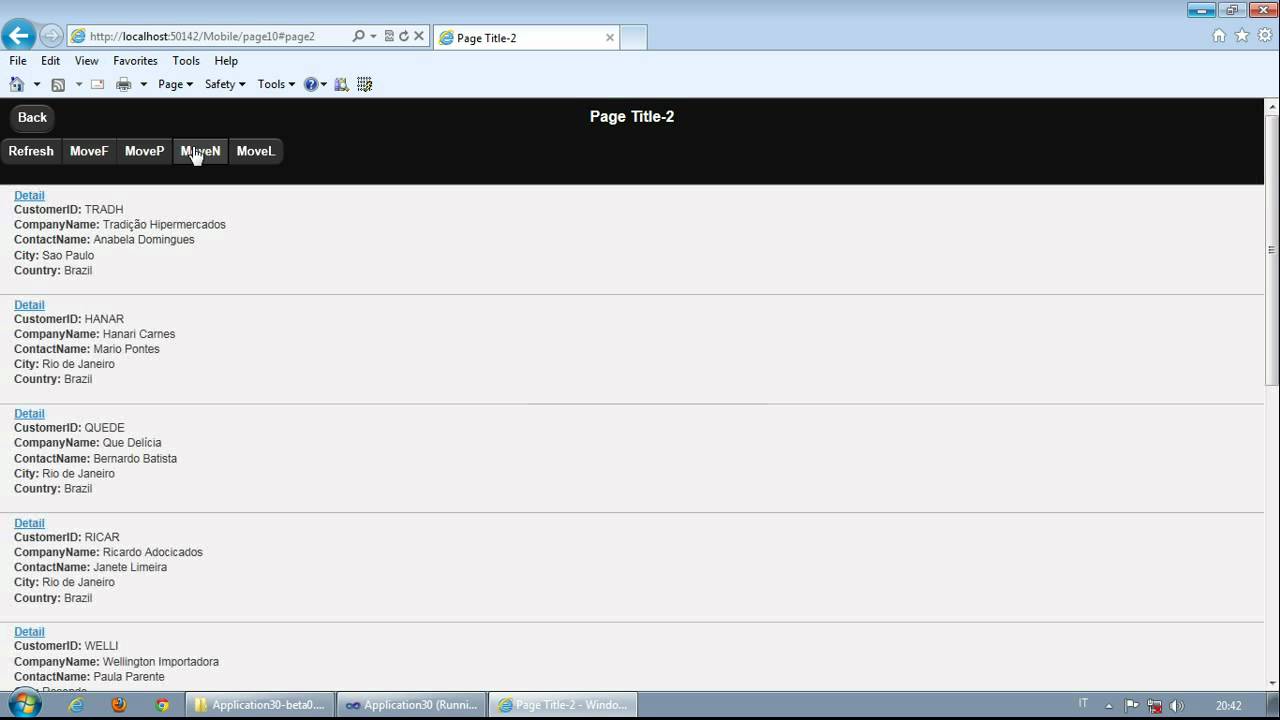Screen dimensions: 1280x720
Task: Click the RSS feeds icon
Action: tap(58, 85)
